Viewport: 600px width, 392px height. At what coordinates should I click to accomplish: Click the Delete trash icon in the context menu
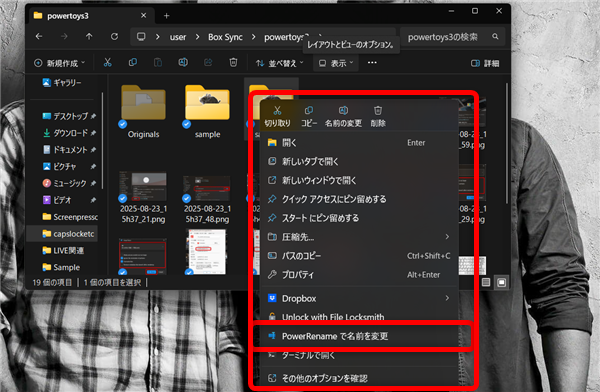[378, 111]
